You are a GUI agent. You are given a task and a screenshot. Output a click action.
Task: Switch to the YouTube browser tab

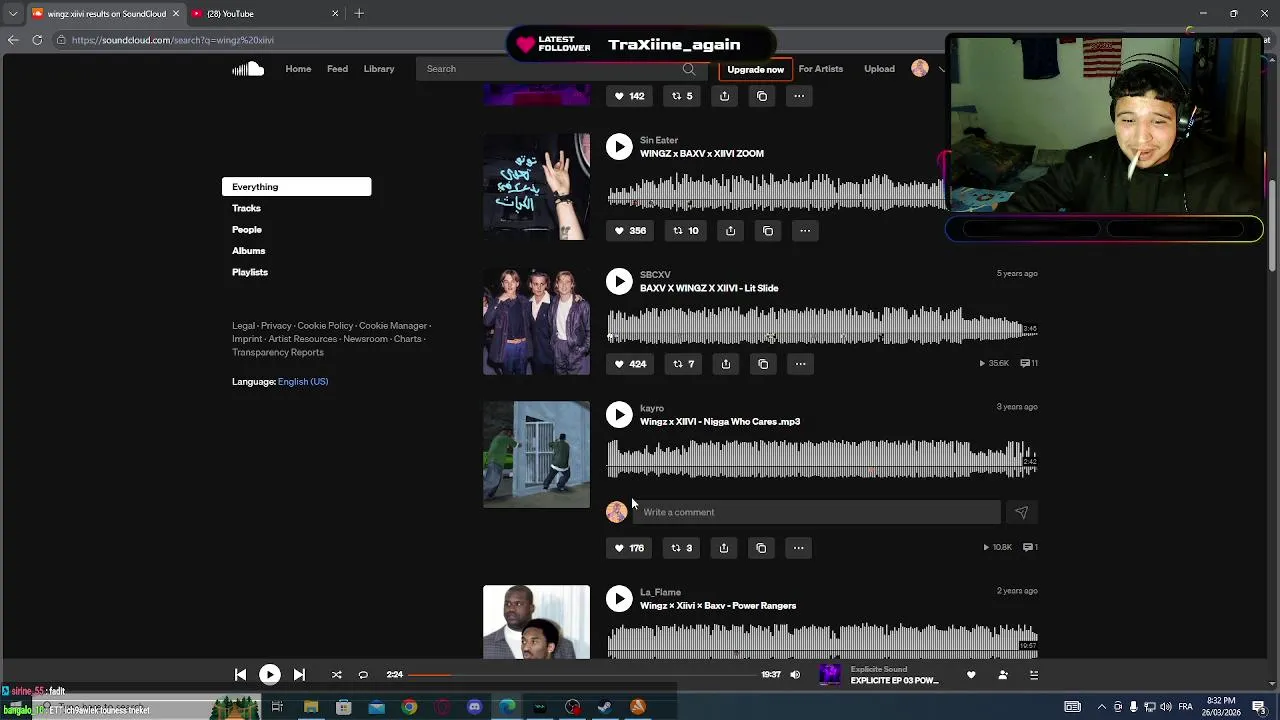[x=265, y=14]
